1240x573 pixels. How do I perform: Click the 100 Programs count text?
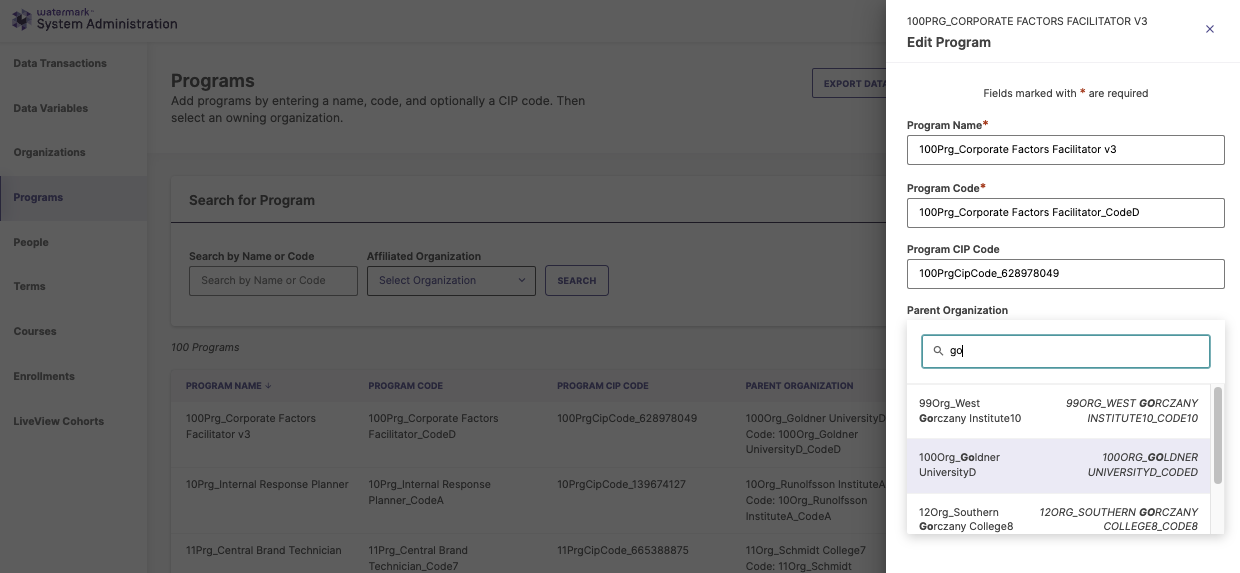pyautogui.click(x=205, y=348)
